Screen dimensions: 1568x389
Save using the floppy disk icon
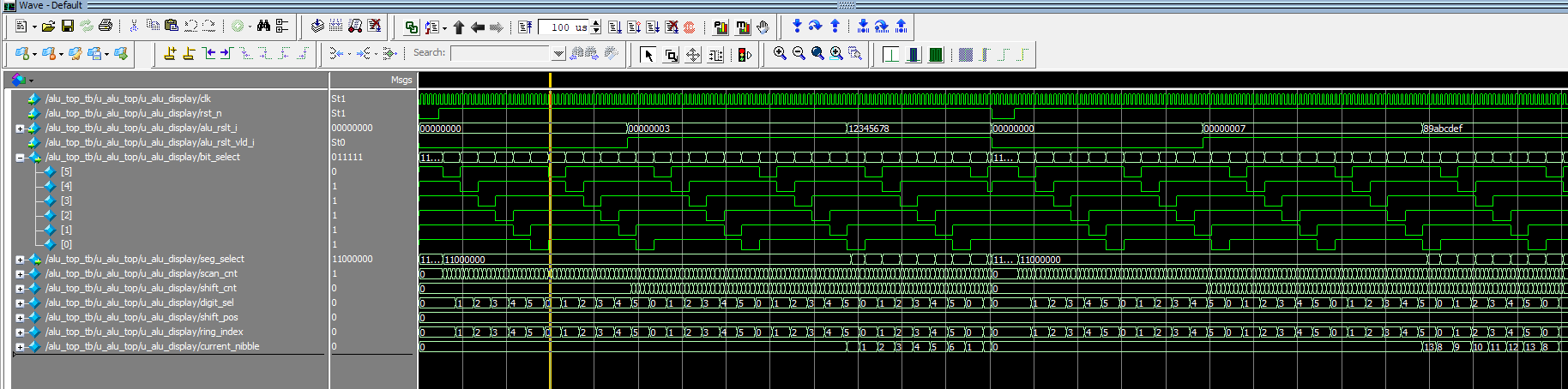(x=68, y=27)
